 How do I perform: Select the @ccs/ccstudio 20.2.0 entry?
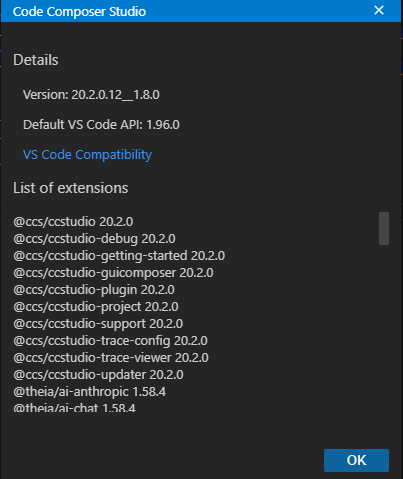(x=73, y=222)
